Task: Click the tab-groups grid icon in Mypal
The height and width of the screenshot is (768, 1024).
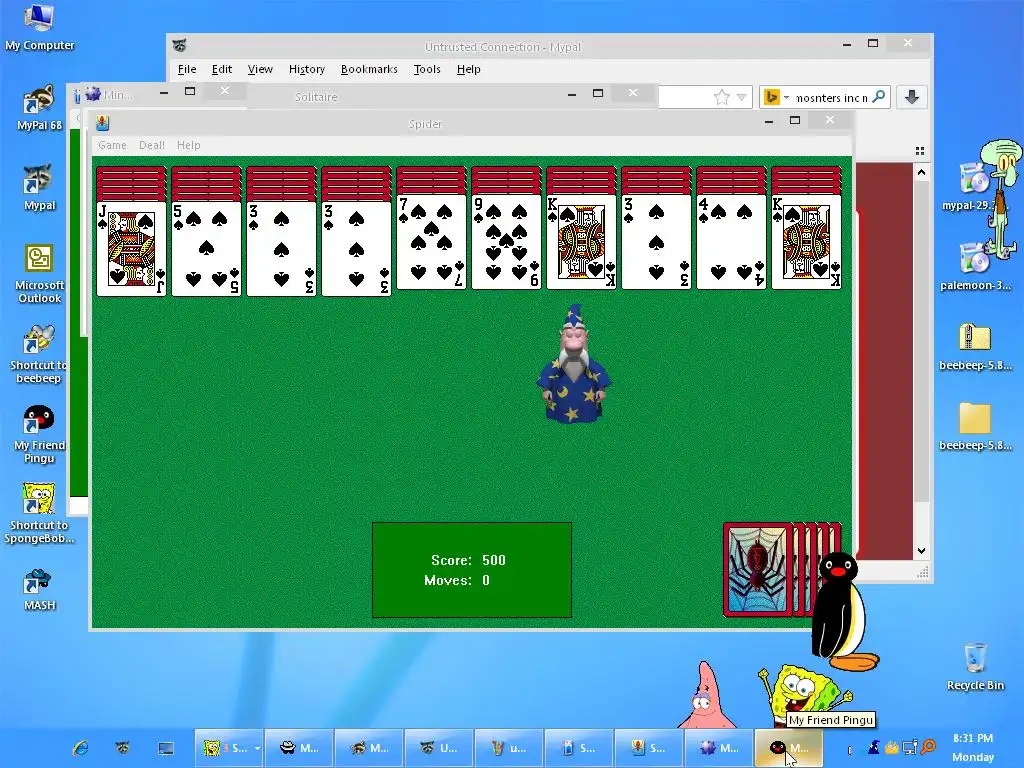Action: tap(920, 151)
